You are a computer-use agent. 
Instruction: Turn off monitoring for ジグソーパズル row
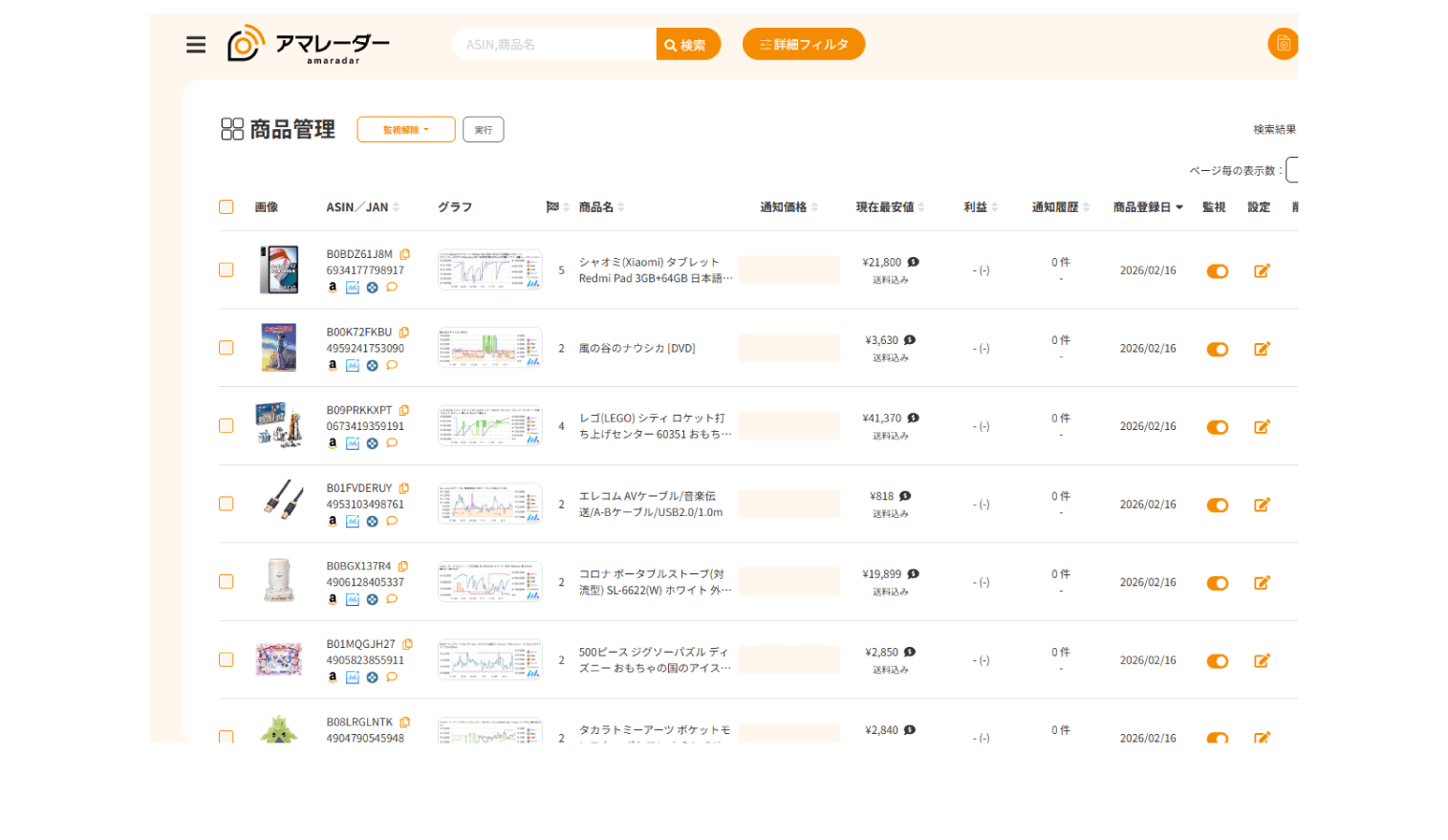point(1217,661)
